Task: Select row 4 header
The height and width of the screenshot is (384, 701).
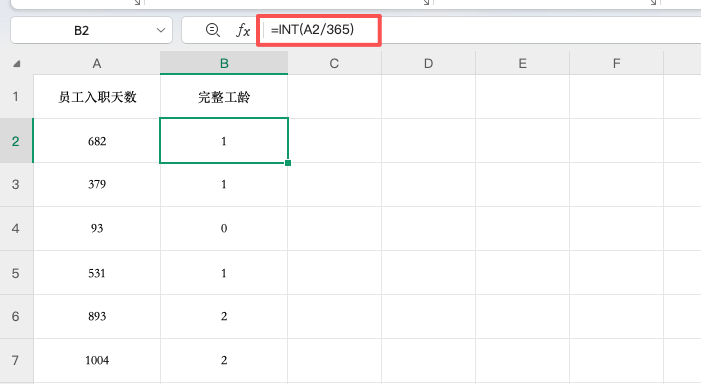Action: (x=16, y=228)
